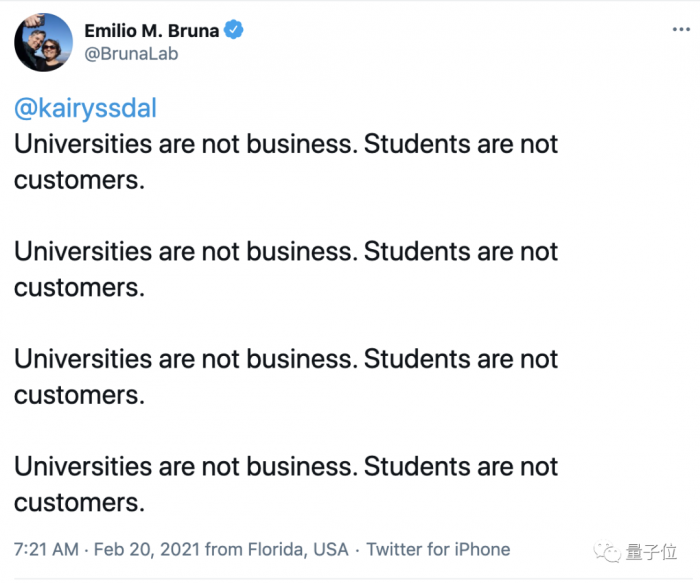Click third paragraph's "Universities are not business." sentence

coord(185,360)
